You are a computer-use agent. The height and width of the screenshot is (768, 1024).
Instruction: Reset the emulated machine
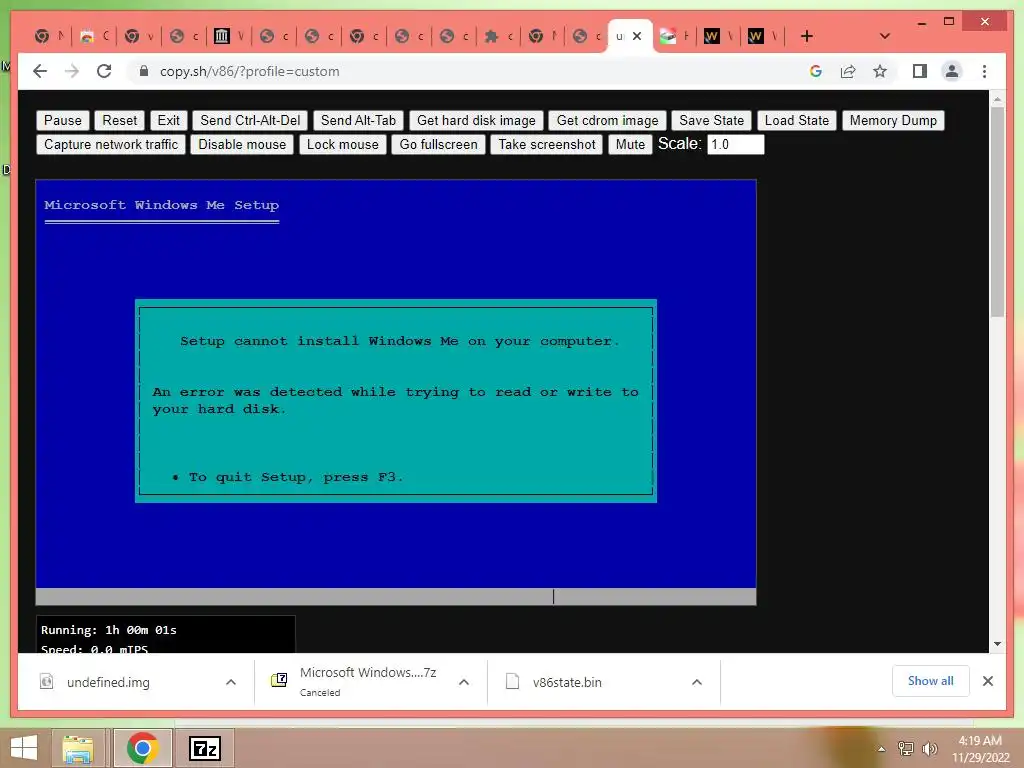coord(120,120)
